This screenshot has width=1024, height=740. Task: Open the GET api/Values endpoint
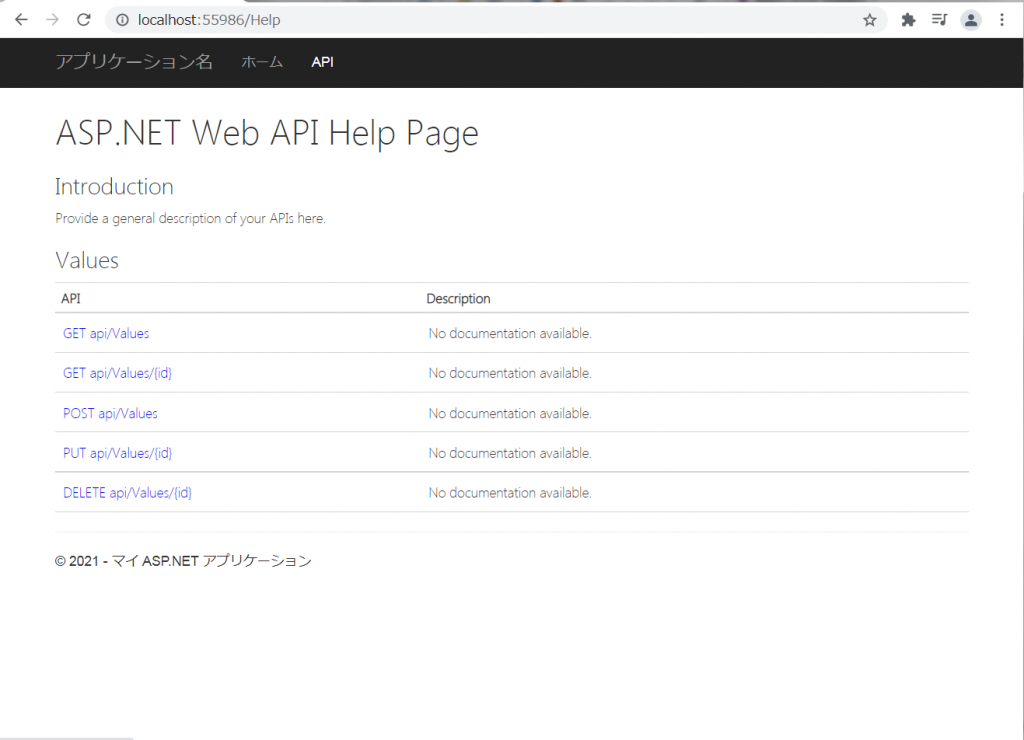click(x=105, y=333)
